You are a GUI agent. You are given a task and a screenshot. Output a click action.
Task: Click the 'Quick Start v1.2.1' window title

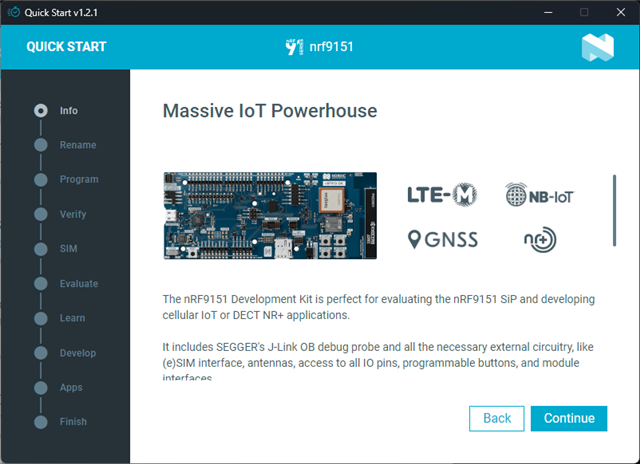61,13
